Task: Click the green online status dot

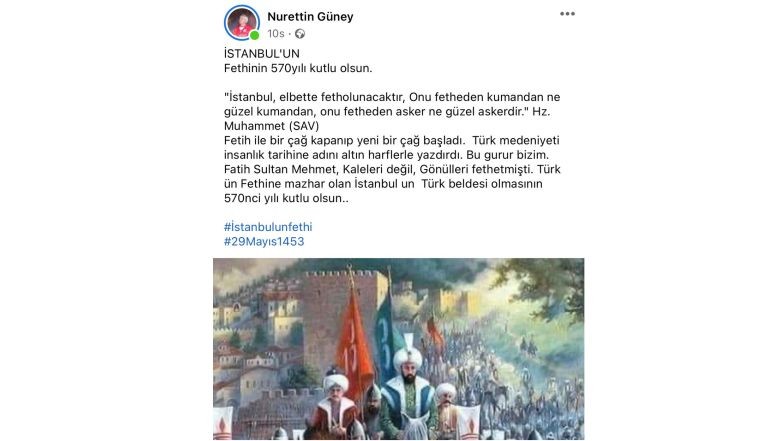Action: pyautogui.click(x=255, y=35)
